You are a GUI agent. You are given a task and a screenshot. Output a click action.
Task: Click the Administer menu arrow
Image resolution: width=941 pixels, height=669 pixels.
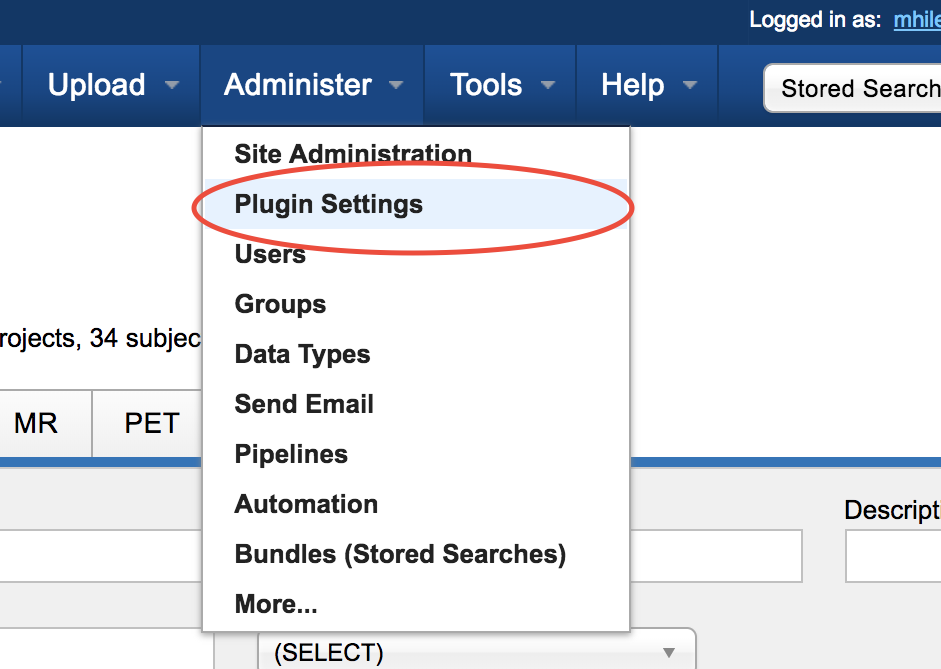coord(396,86)
